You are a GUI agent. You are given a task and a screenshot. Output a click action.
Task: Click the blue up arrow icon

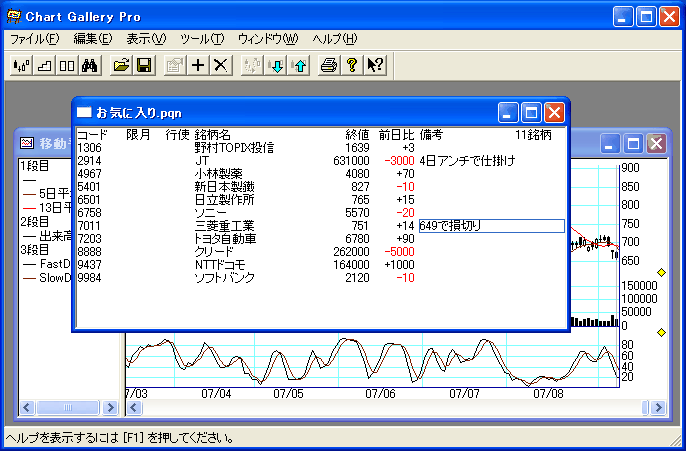(299, 65)
